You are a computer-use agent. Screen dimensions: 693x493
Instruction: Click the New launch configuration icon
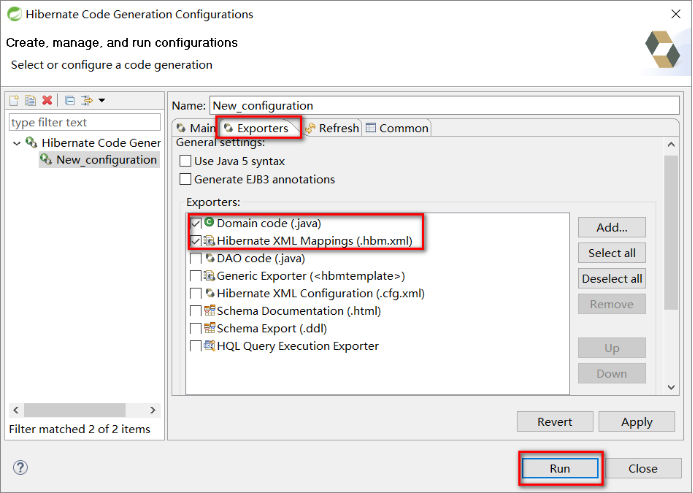[x=14, y=100]
